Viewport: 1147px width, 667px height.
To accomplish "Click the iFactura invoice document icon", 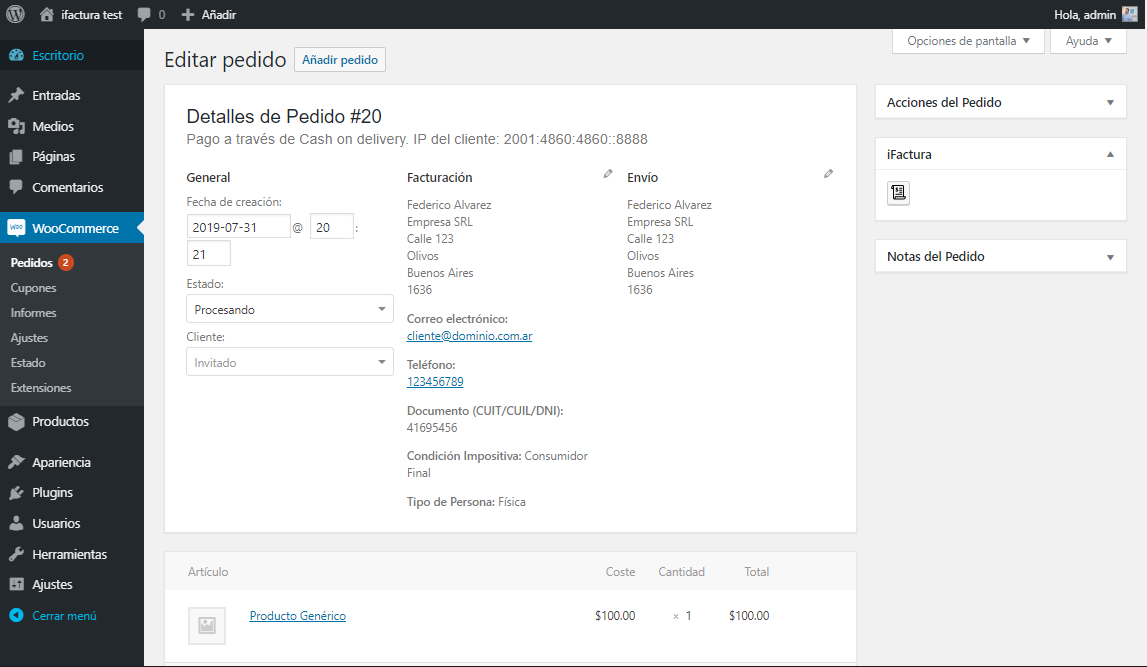I will 898,193.
